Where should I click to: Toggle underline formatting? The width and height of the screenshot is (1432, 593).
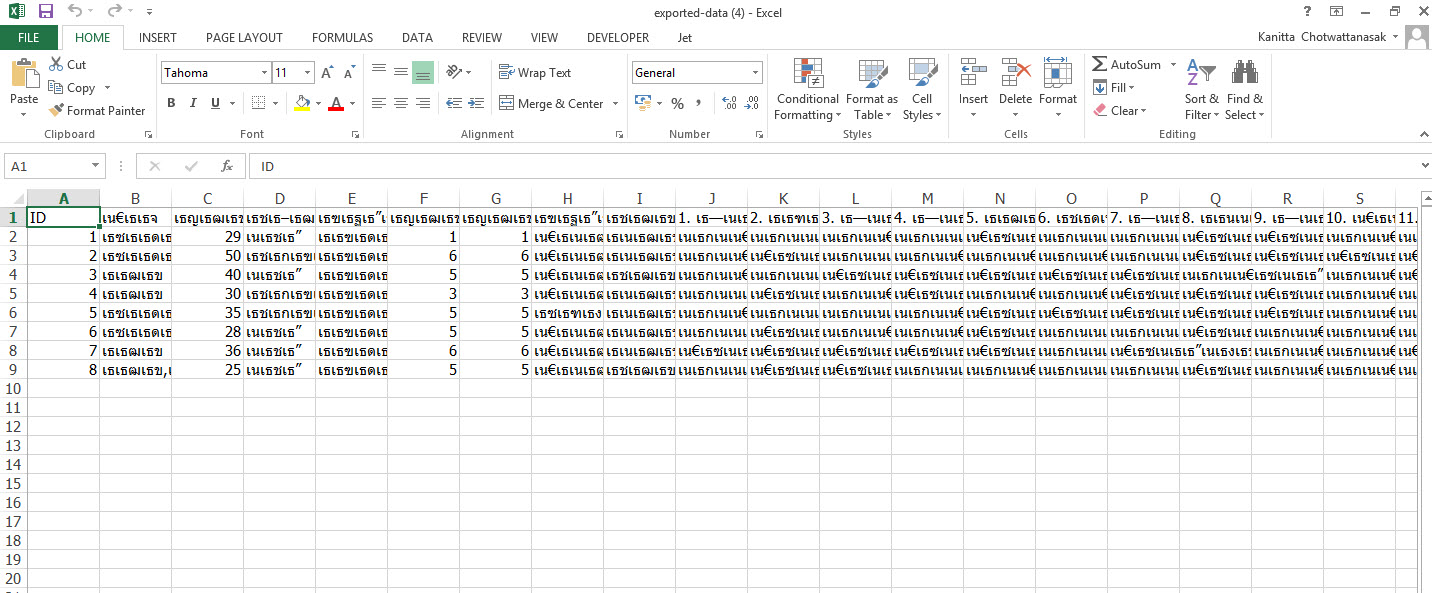pyautogui.click(x=215, y=103)
